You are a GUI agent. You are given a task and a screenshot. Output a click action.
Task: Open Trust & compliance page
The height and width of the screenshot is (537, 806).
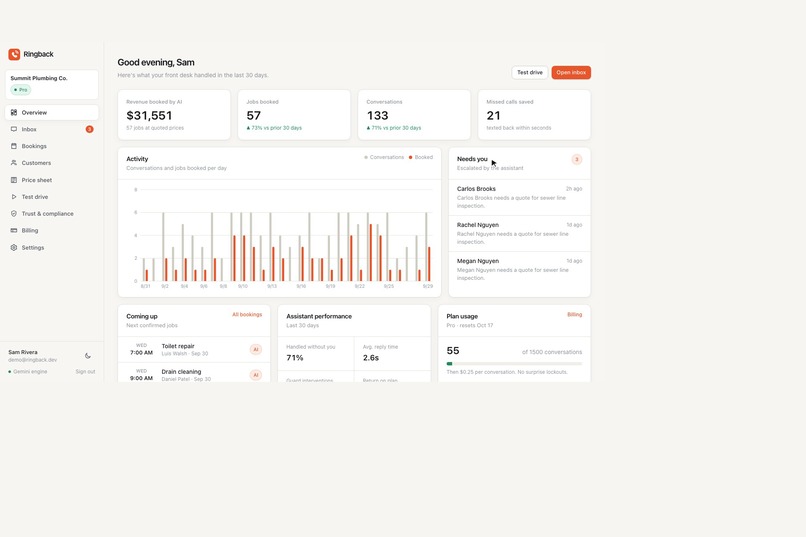(52, 214)
